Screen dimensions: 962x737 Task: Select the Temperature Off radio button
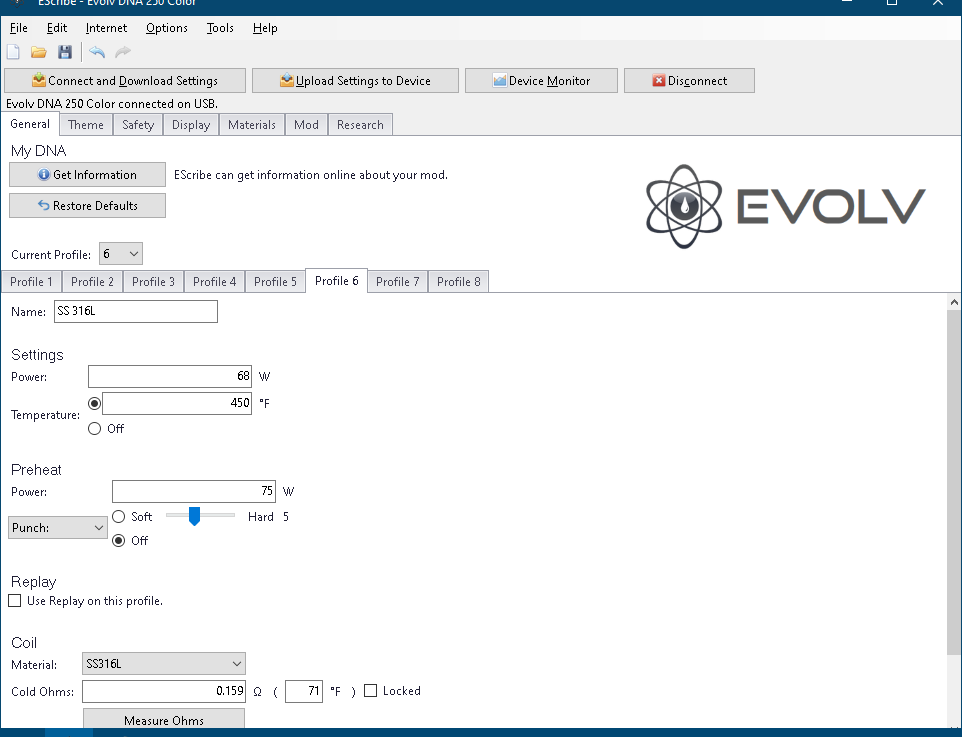(95, 428)
